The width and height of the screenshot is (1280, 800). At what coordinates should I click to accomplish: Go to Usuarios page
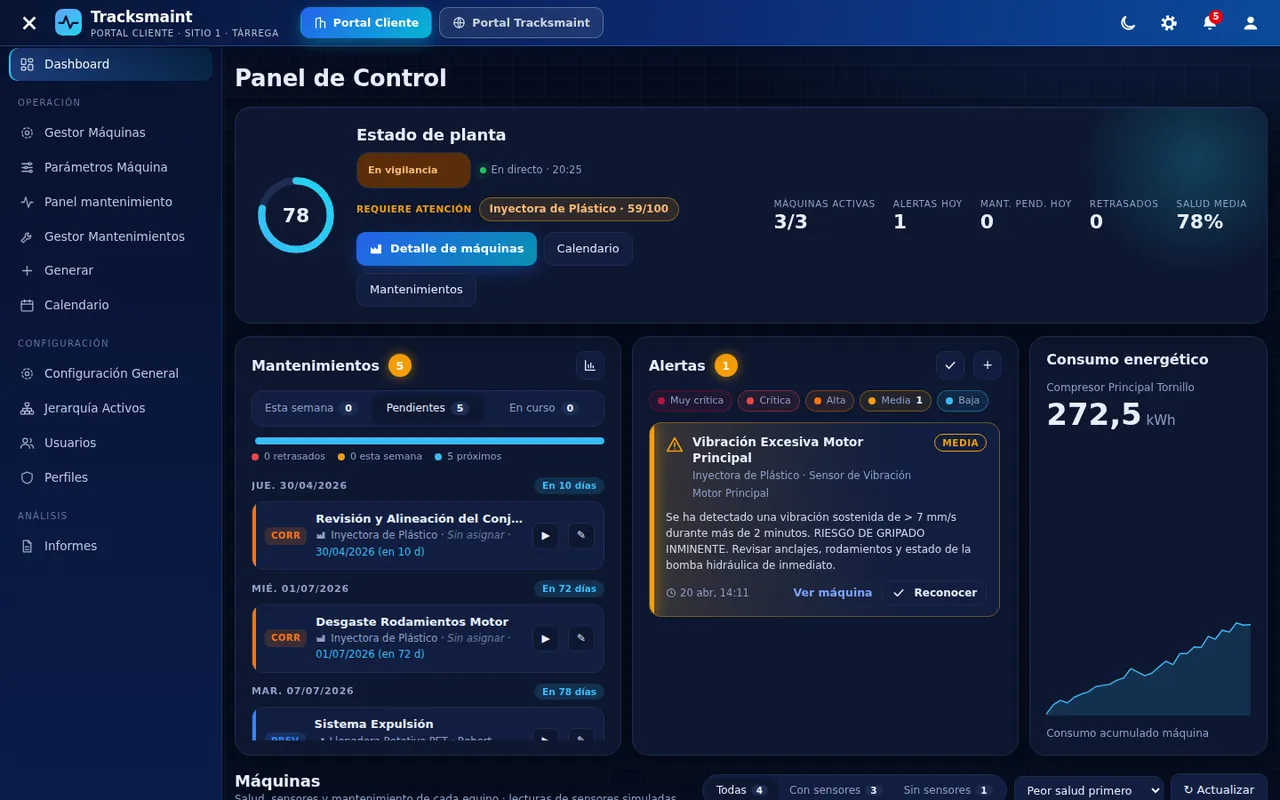111,443
